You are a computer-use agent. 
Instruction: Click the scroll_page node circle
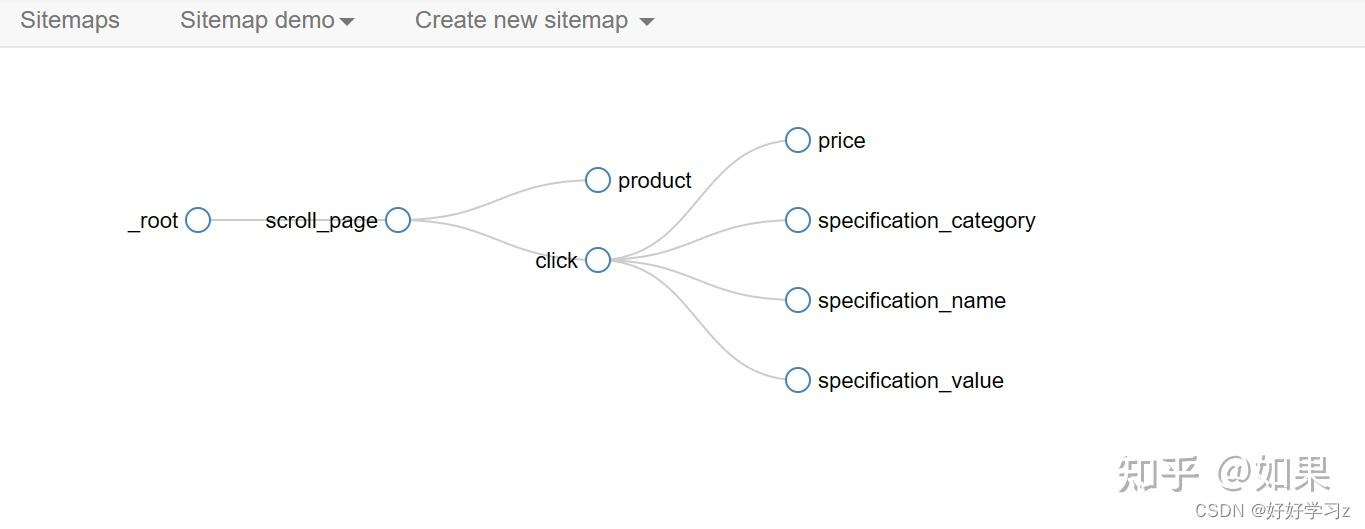(398, 220)
